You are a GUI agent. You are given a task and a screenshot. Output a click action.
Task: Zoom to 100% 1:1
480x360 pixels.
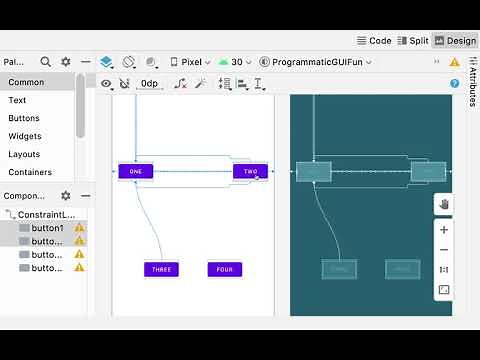click(444, 270)
